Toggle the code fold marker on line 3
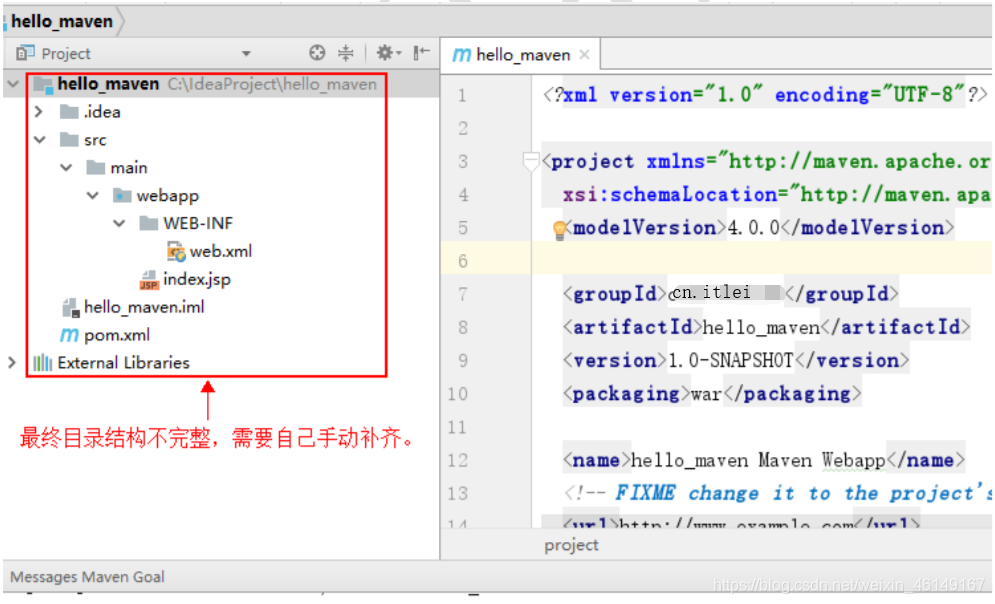Image resolution: width=995 pixels, height=604 pixels. coord(530,161)
